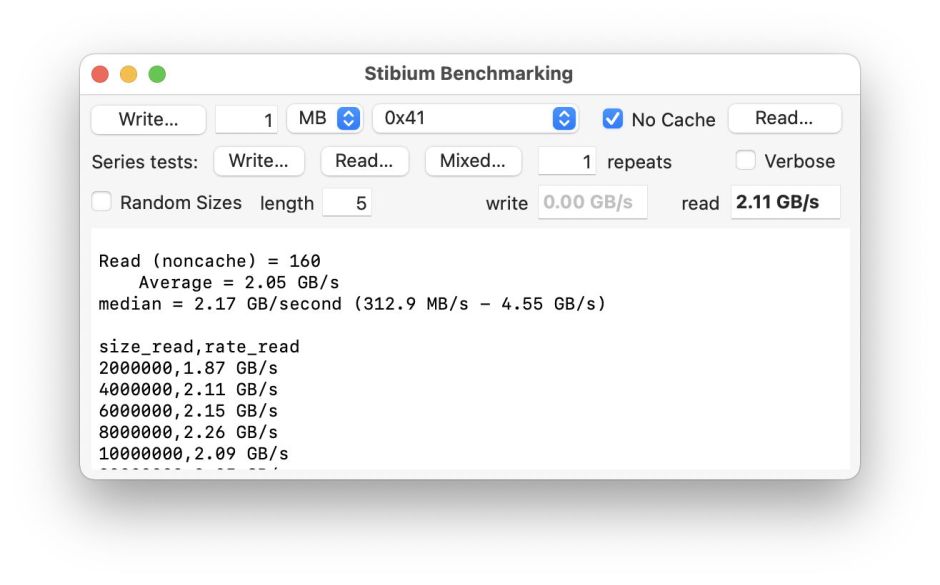Image resolution: width=940 pixels, height=585 pixels.
Task: Enable the No Cache checkbox
Action: [x=612, y=118]
